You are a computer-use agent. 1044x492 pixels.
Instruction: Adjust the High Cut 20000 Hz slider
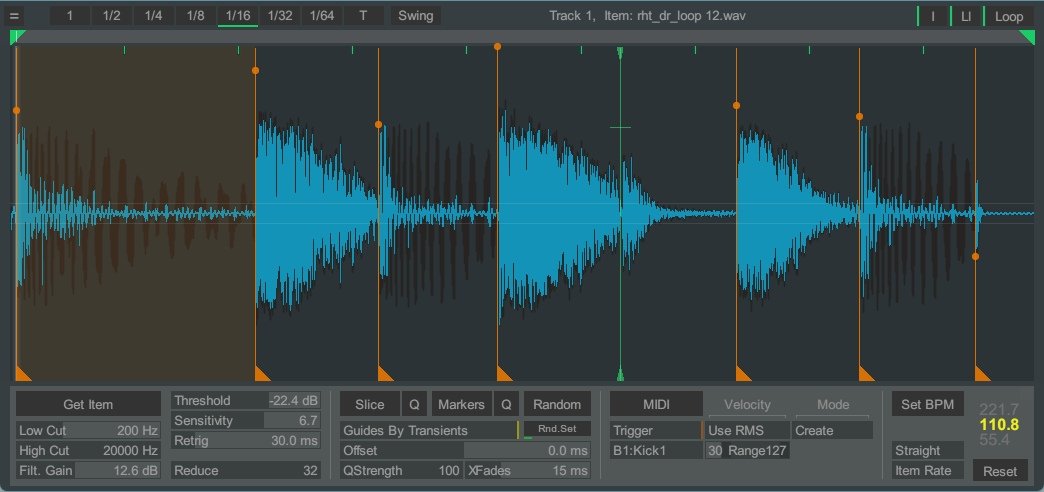[x=88, y=451]
